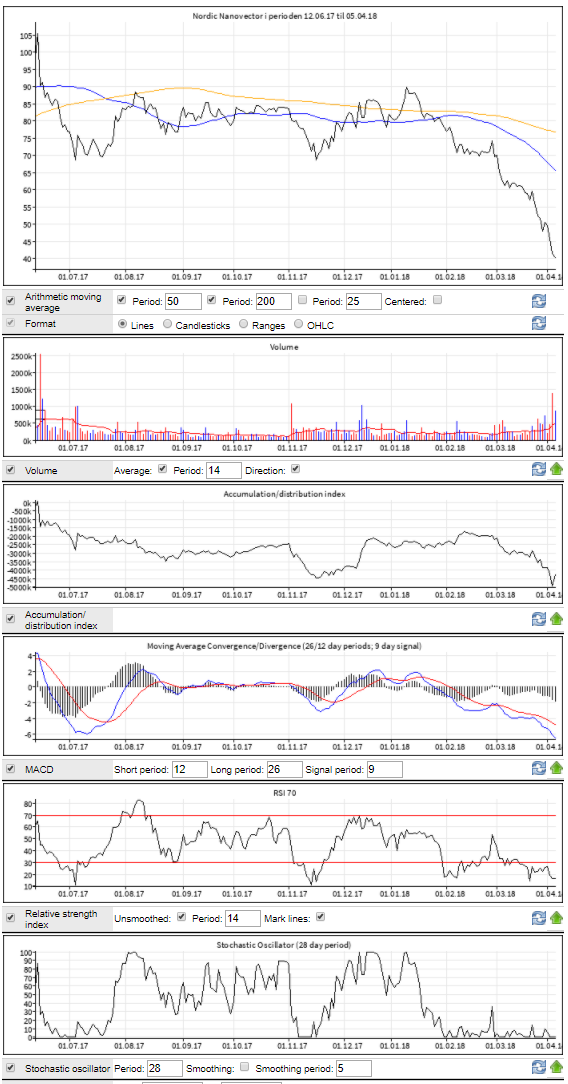Refresh the Volume indicator chart

(x=539, y=469)
